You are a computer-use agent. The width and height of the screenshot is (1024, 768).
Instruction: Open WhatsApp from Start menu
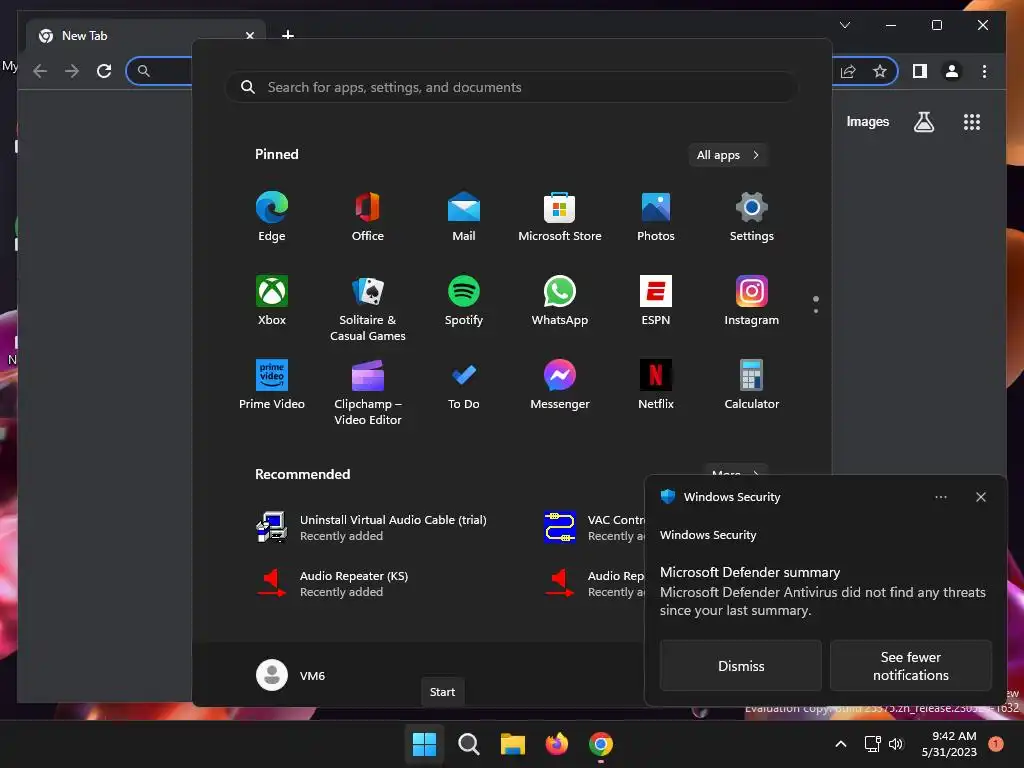560,301
